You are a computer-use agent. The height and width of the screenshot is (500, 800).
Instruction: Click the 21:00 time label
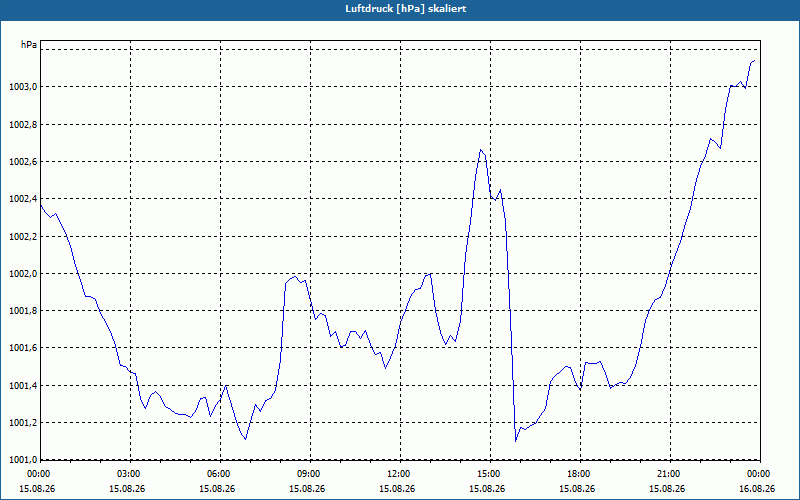pyautogui.click(x=670, y=474)
